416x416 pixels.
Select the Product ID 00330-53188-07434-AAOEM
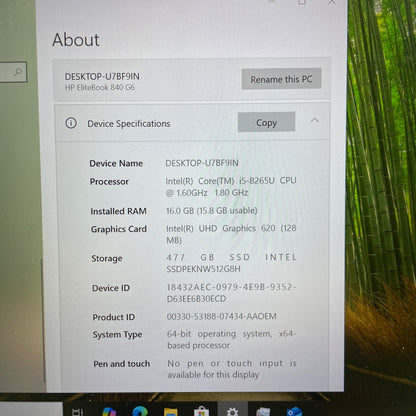pos(222,316)
